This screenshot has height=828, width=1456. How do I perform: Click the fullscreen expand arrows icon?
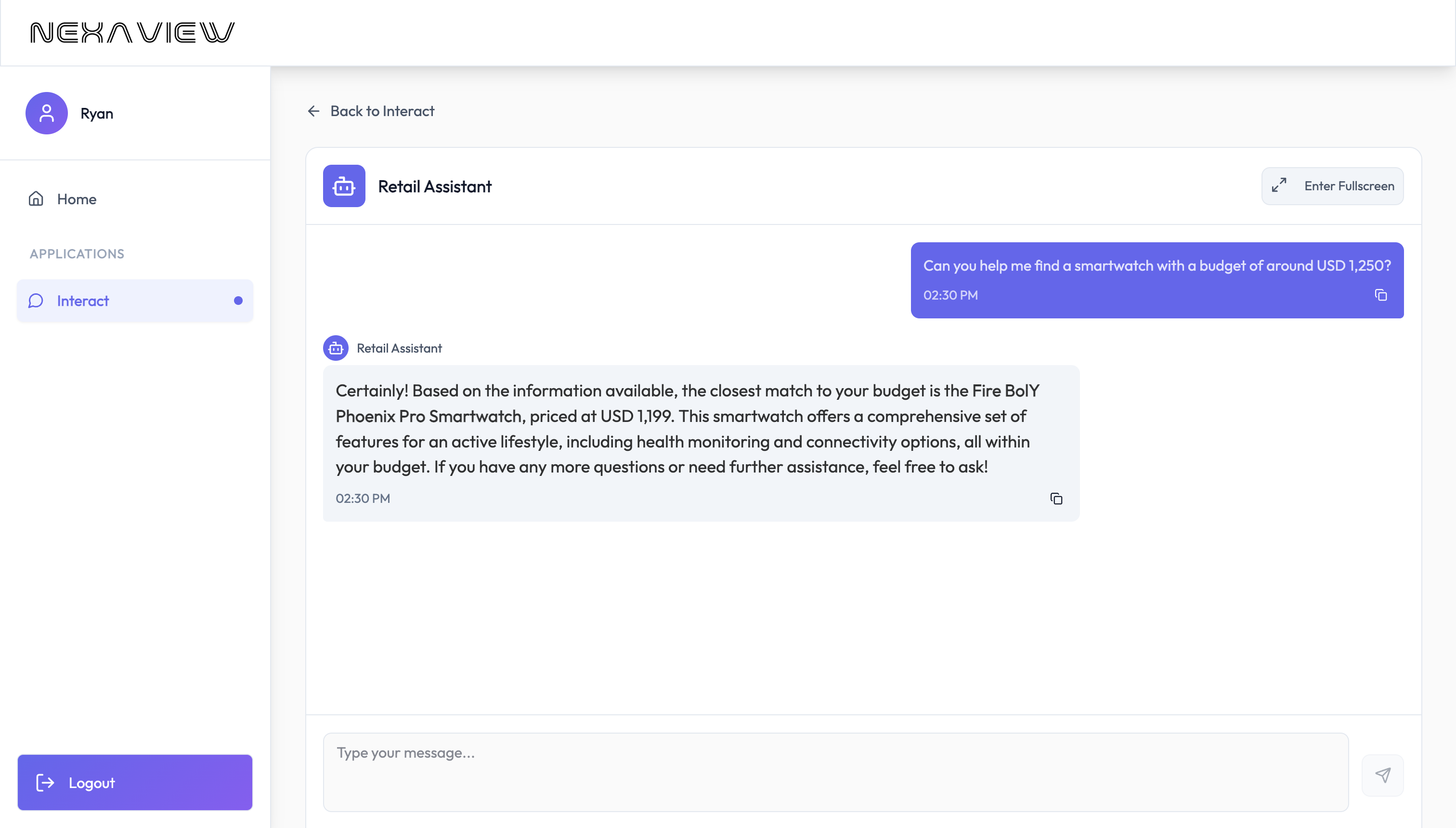tap(1279, 185)
